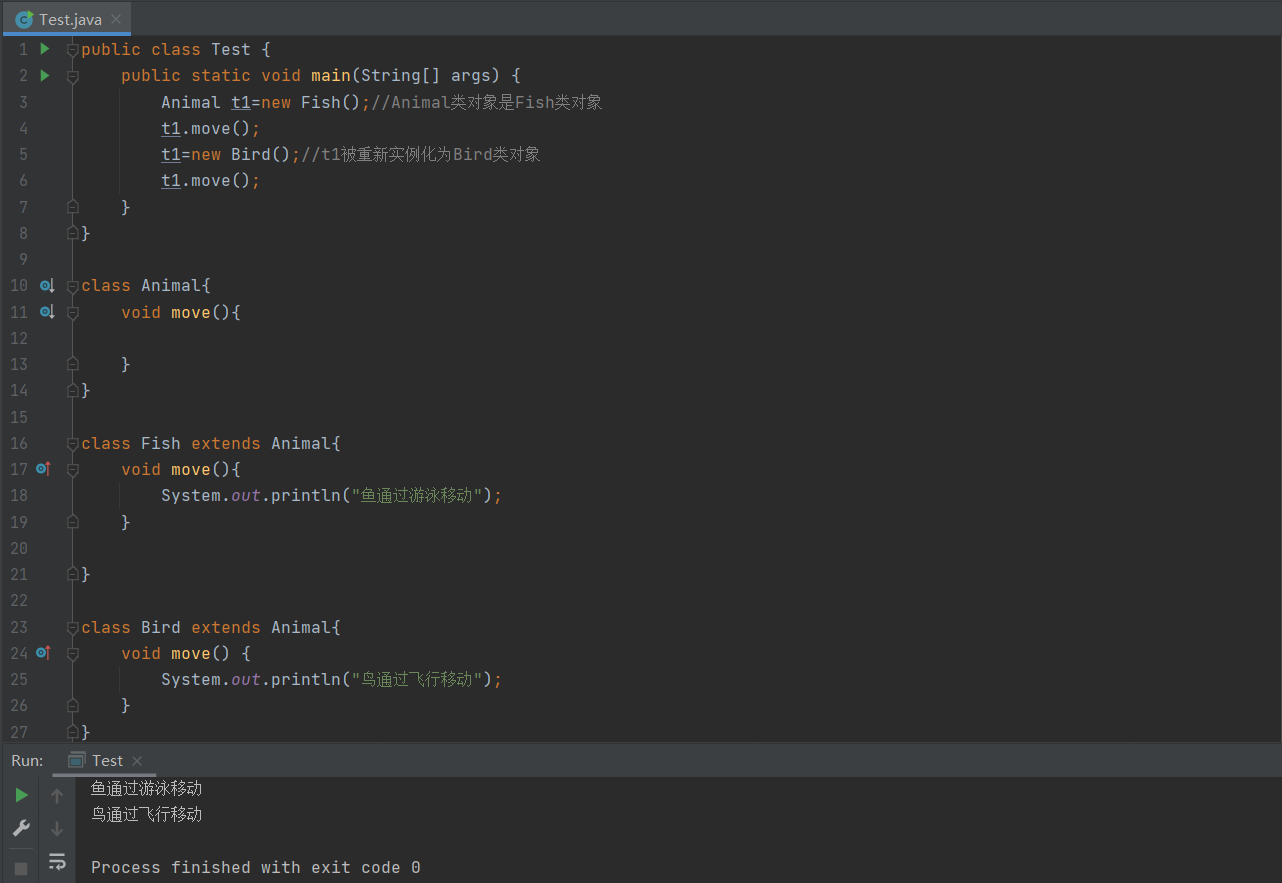Click the Test run configuration icon in Run panel
Image resolution: width=1282 pixels, height=883 pixels.
coord(76,761)
